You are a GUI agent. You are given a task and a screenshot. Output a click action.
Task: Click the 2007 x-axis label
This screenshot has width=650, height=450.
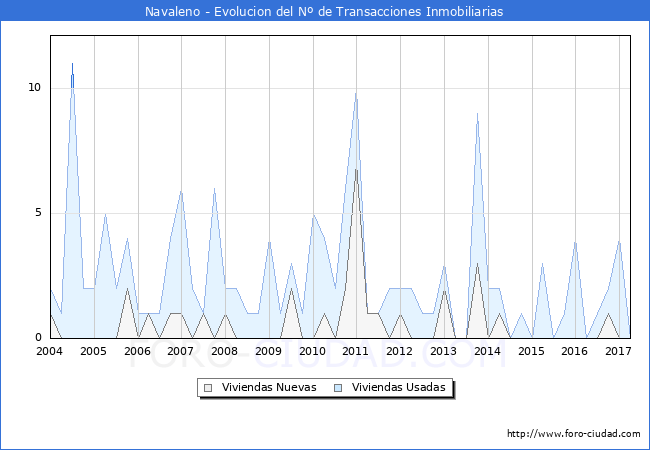tap(180, 351)
